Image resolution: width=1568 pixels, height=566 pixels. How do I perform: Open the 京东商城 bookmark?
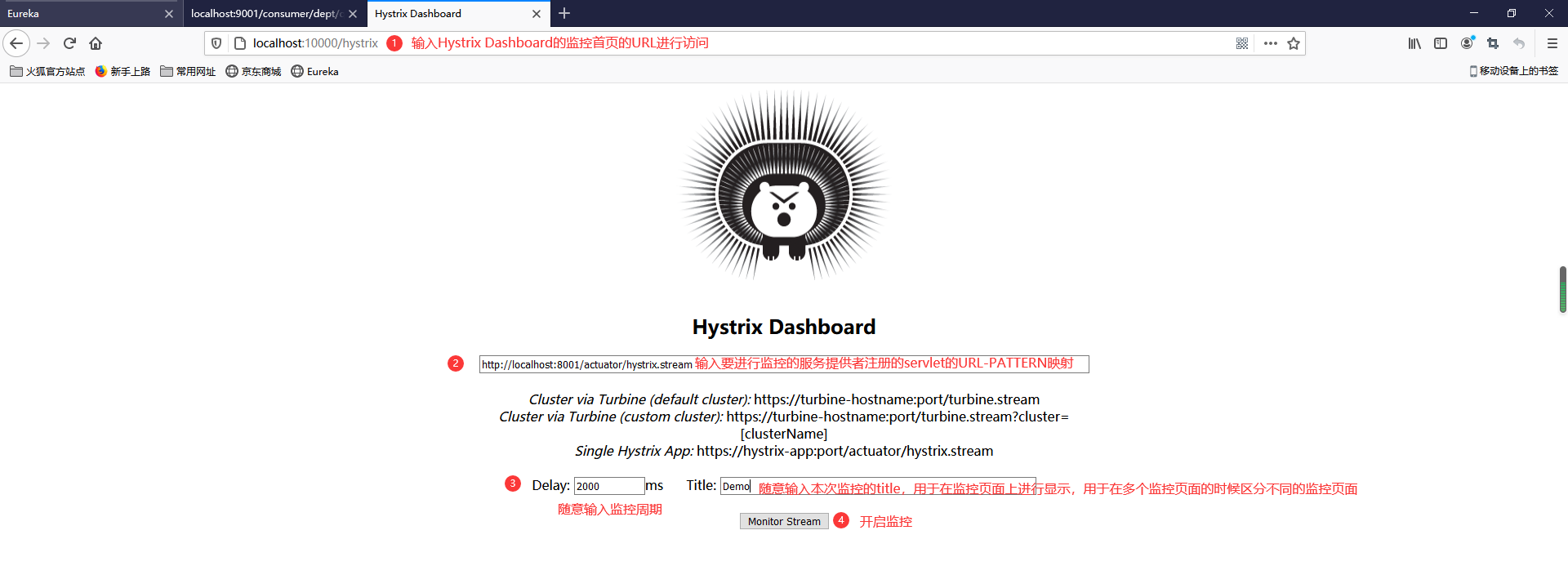pyautogui.click(x=253, y=71)
